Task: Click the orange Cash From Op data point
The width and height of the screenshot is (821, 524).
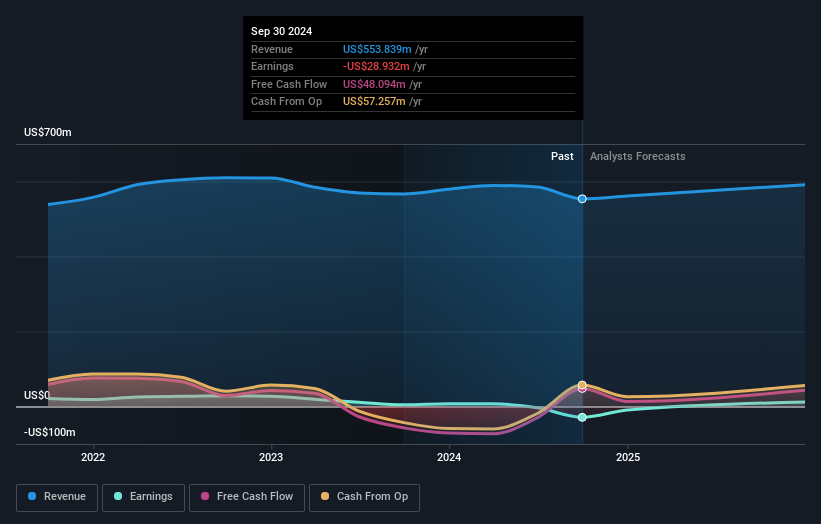Action: [x=582, y=385]
